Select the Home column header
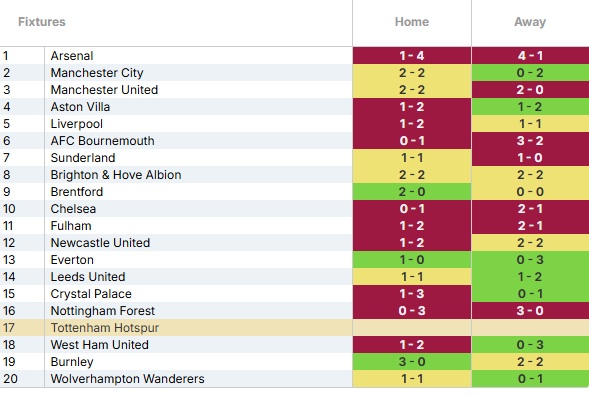 pos(412,22)
